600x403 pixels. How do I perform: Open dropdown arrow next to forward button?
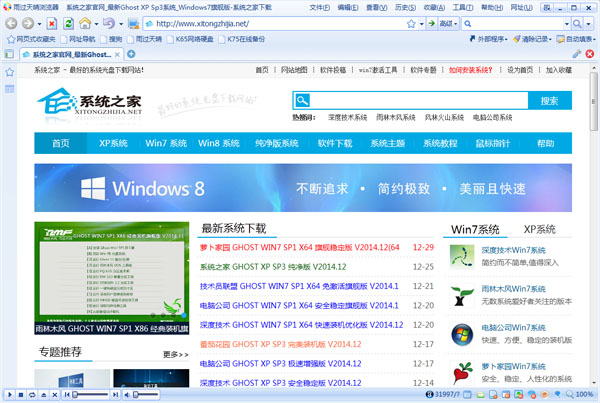click(39, 24)
